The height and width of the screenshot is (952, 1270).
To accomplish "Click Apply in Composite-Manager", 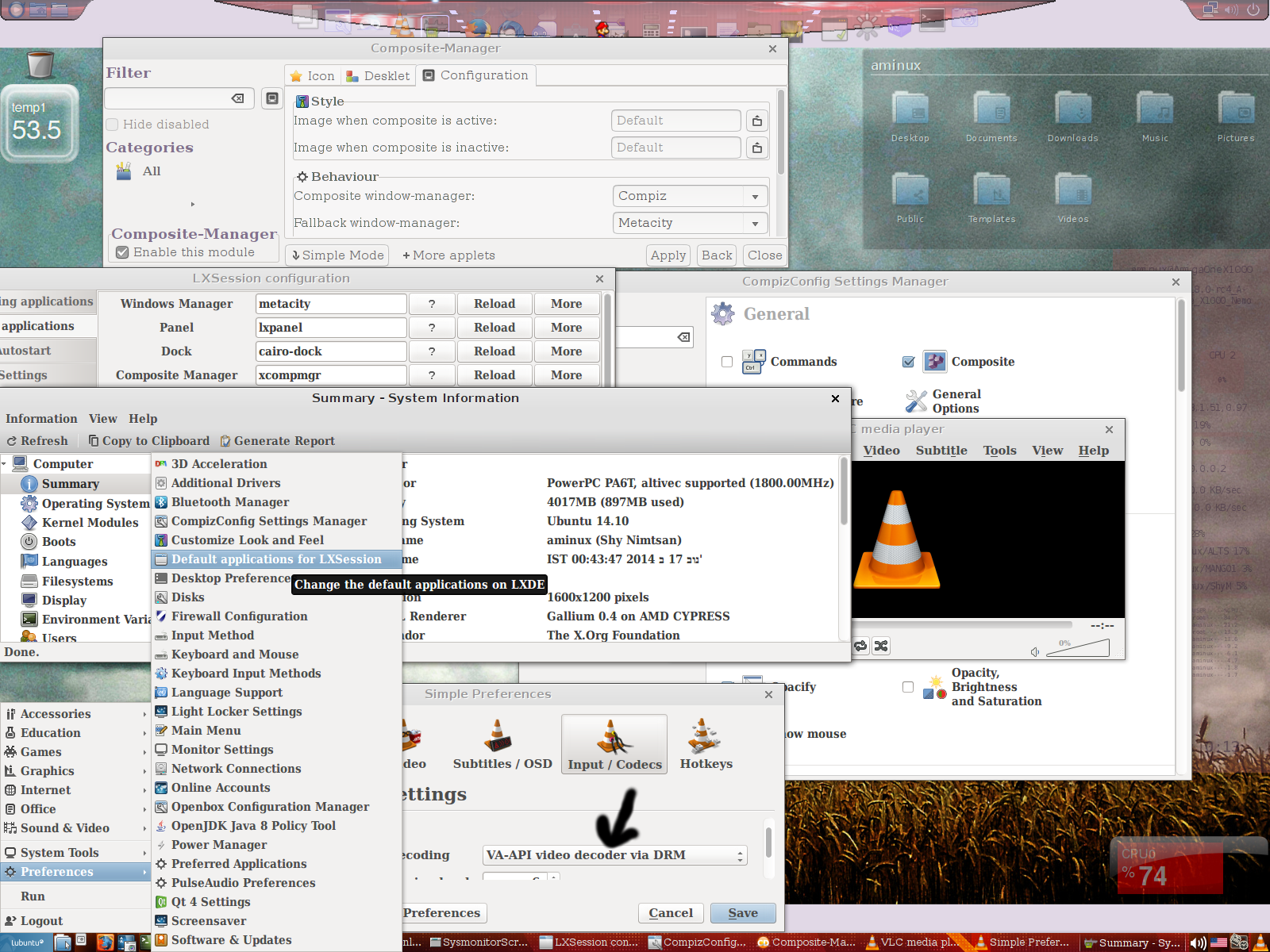I will click(x=668, y=255).
